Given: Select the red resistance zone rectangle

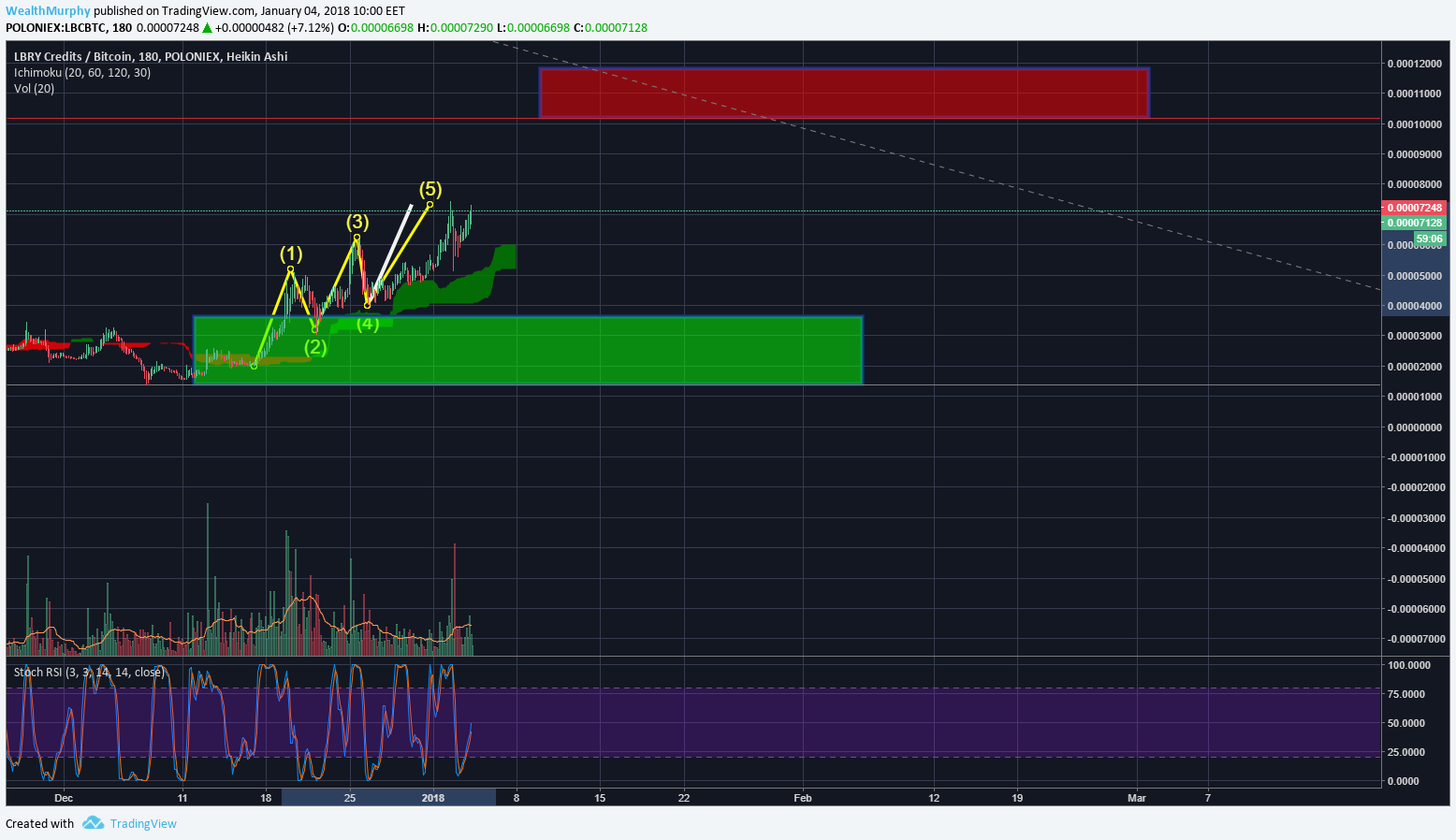Looking at the screenshot, I should (844, 93).
